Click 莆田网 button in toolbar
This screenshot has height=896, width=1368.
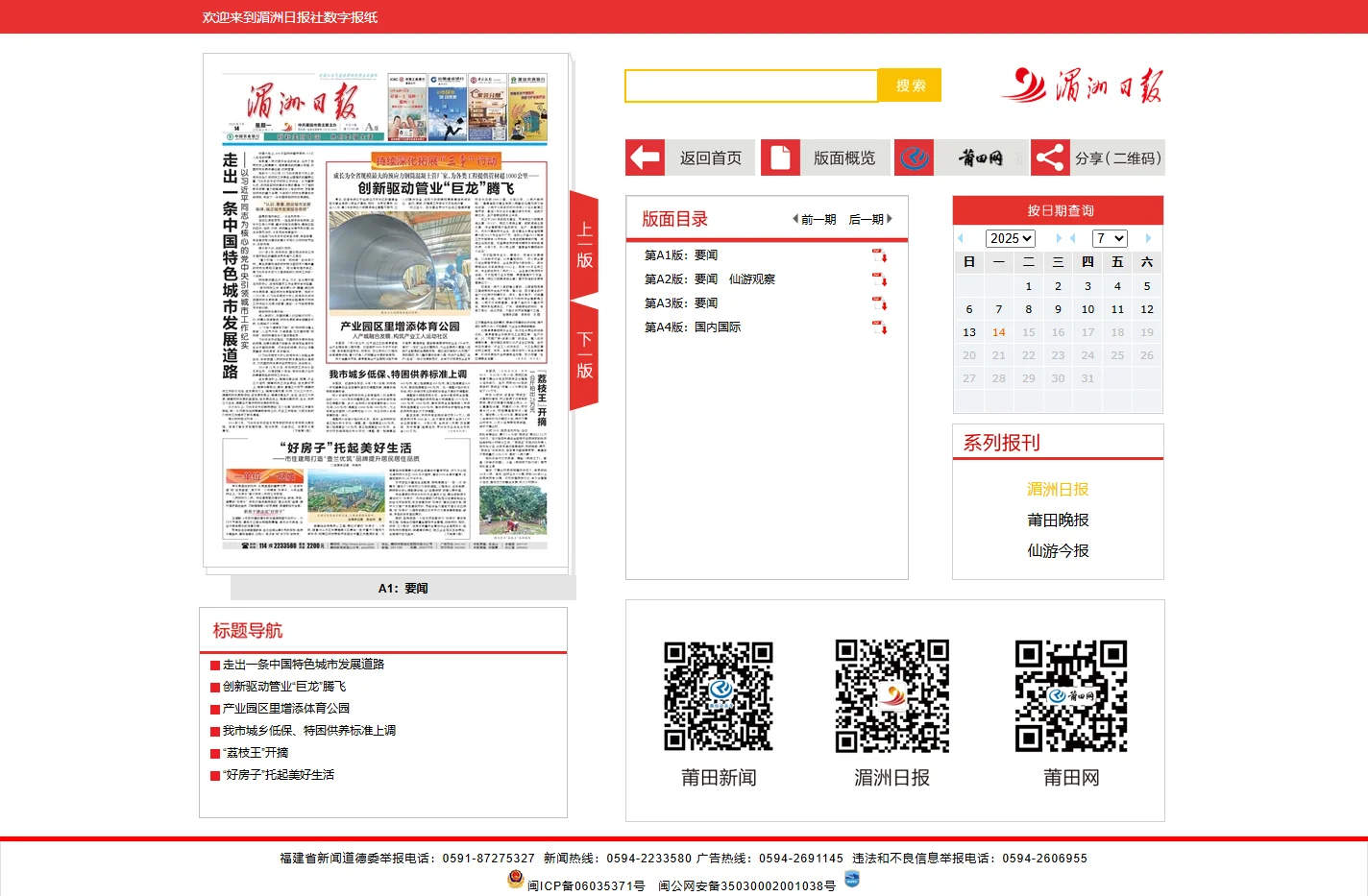(980, 157)
